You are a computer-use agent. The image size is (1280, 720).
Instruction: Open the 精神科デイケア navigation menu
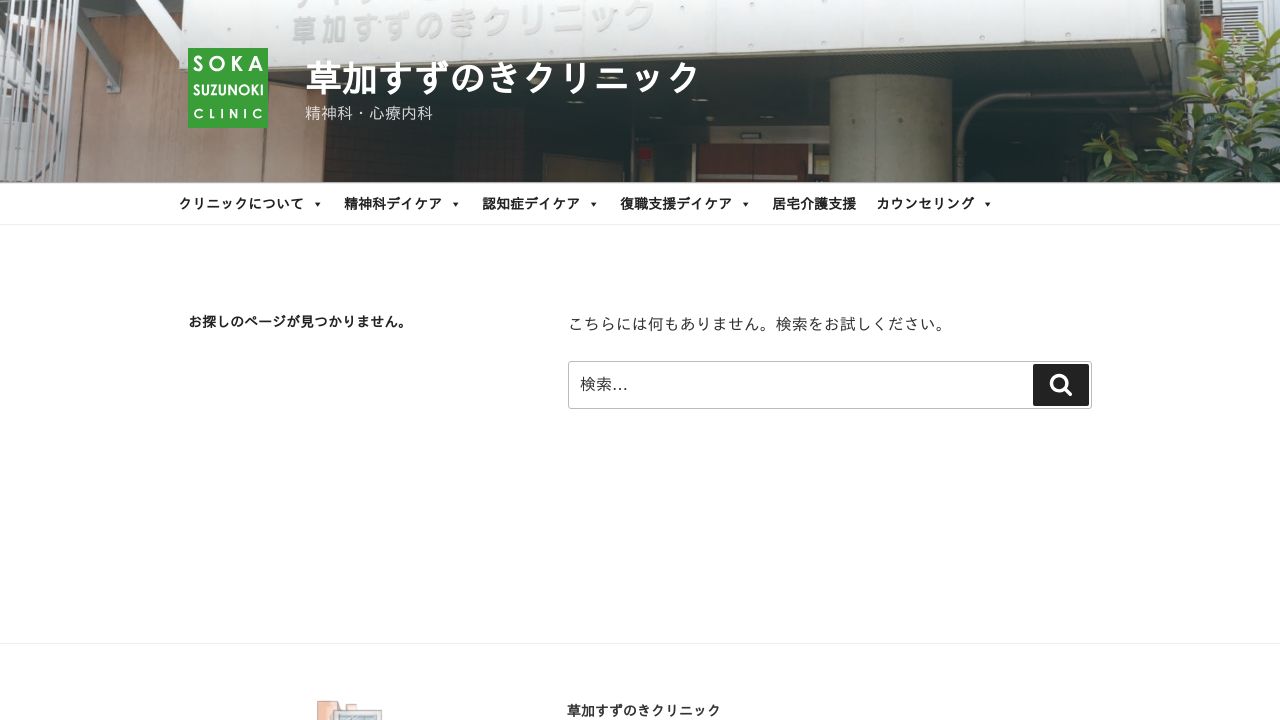390,203
